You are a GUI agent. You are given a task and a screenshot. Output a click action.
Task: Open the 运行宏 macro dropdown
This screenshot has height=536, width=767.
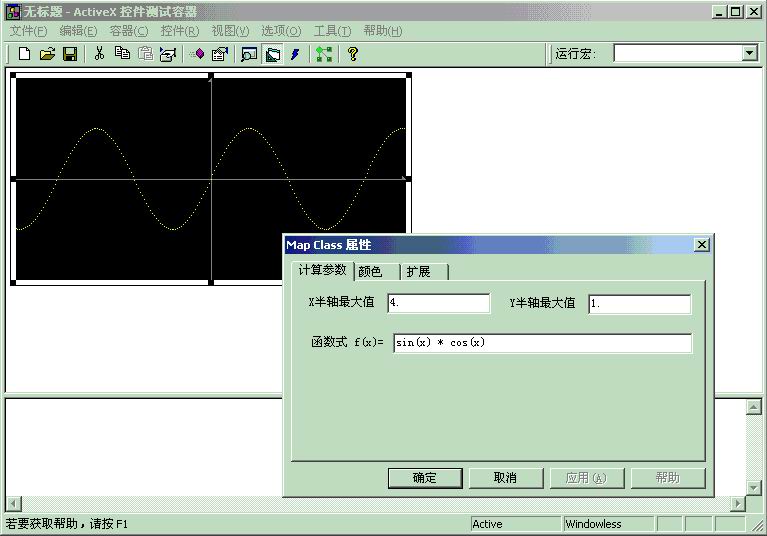click(x=749, y=53)
